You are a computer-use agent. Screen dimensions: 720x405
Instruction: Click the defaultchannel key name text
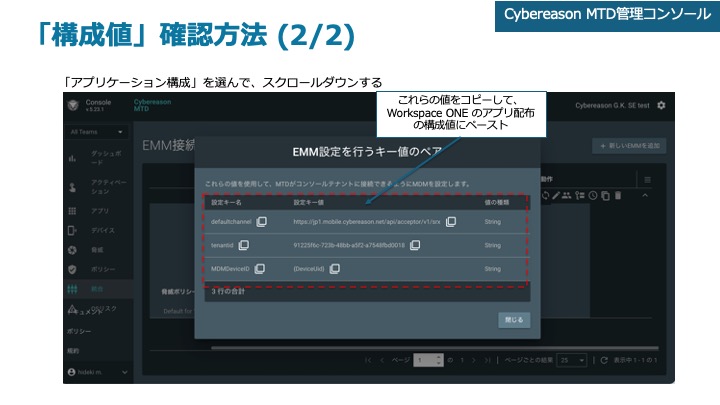[x=231, y=222]
